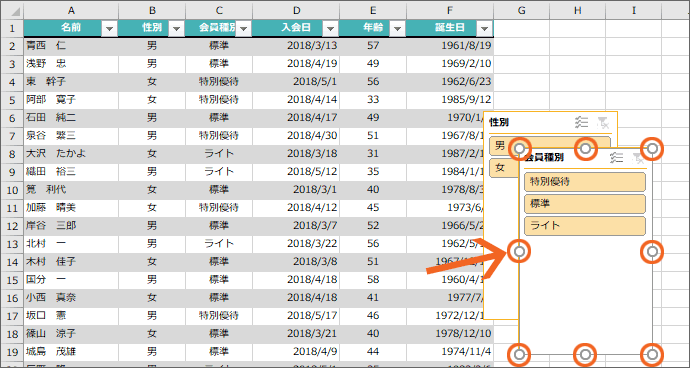Image resolution: width=690 pixels, height=368 pixels.
Task: Clear the filter in the 会員種別 slicer
Action: click(638, 158)
